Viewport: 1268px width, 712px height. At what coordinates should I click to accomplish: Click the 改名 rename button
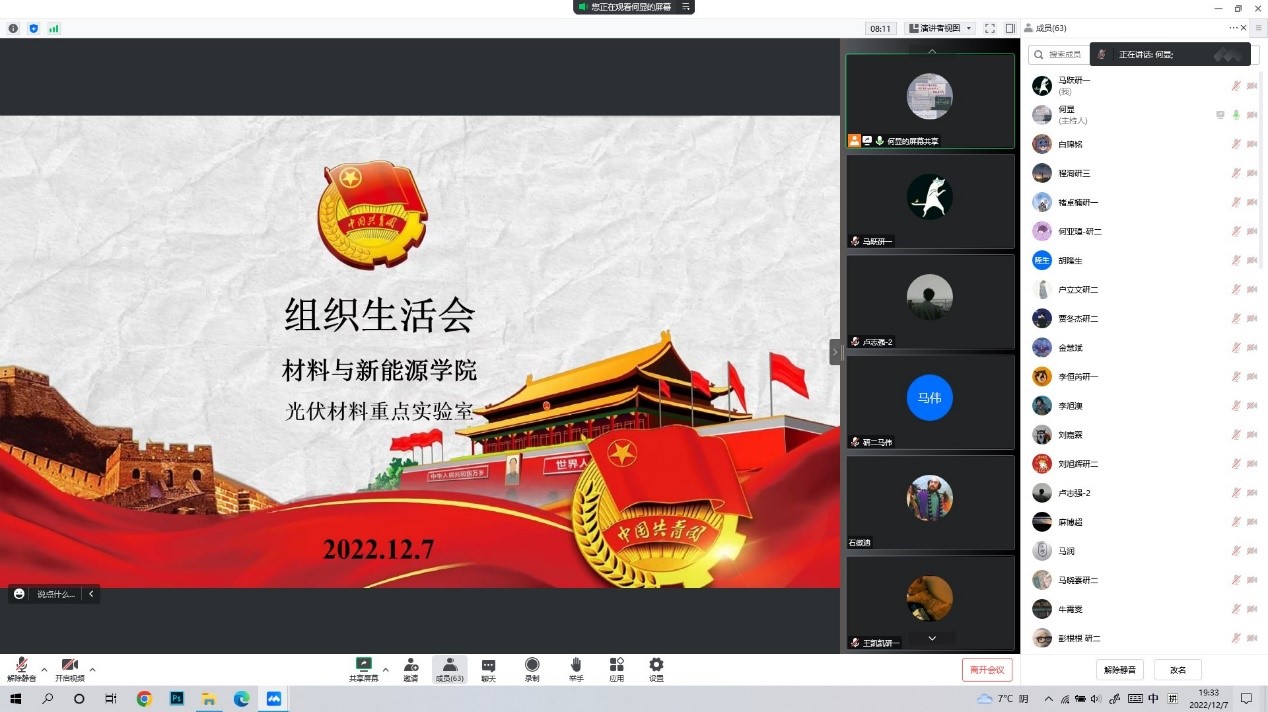point(1178,670)
